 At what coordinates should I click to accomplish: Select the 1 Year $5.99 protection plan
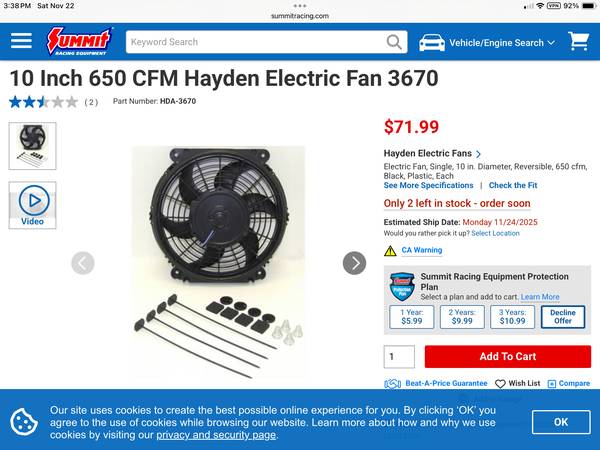[412, 317]
